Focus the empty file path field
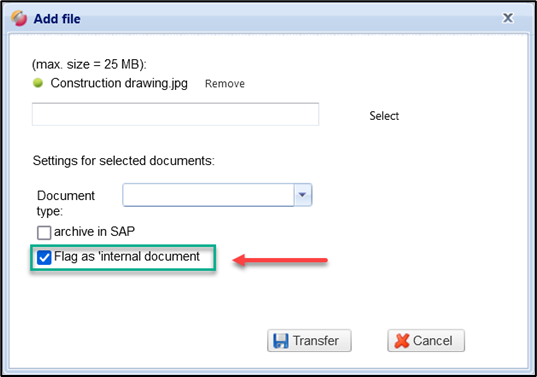The height and width of the screenshot is (377, 537). tap(175, 114)
